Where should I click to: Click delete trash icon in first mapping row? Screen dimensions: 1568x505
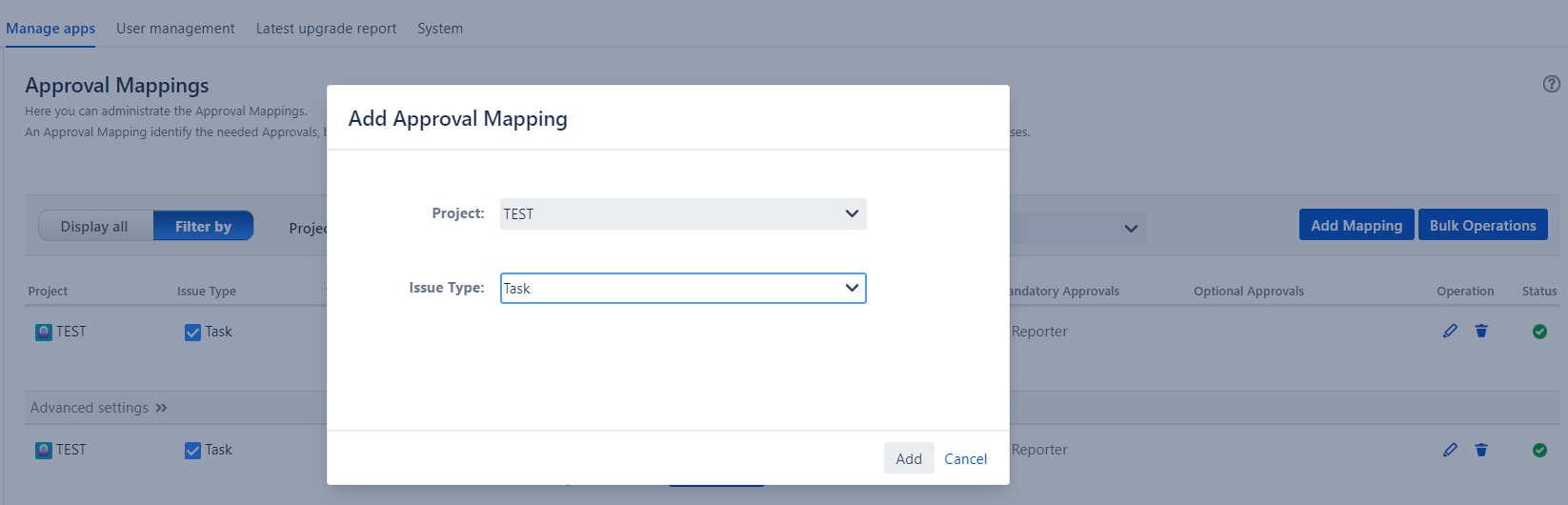(1481, 331)
